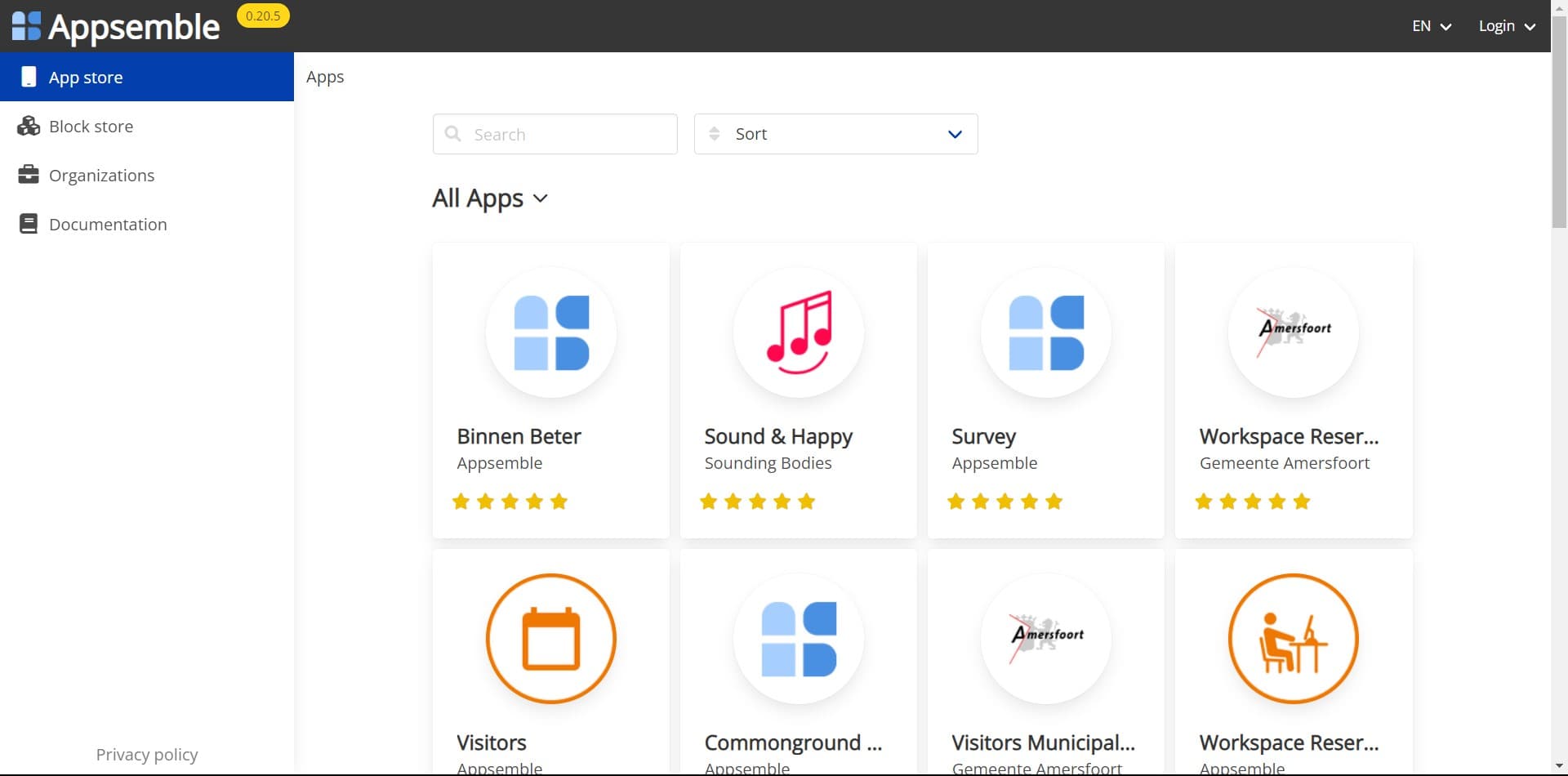The height and width of the screenshot is (776, 1568).
Task: Click the Commonground app icon
Action: [x=799, y=639]
